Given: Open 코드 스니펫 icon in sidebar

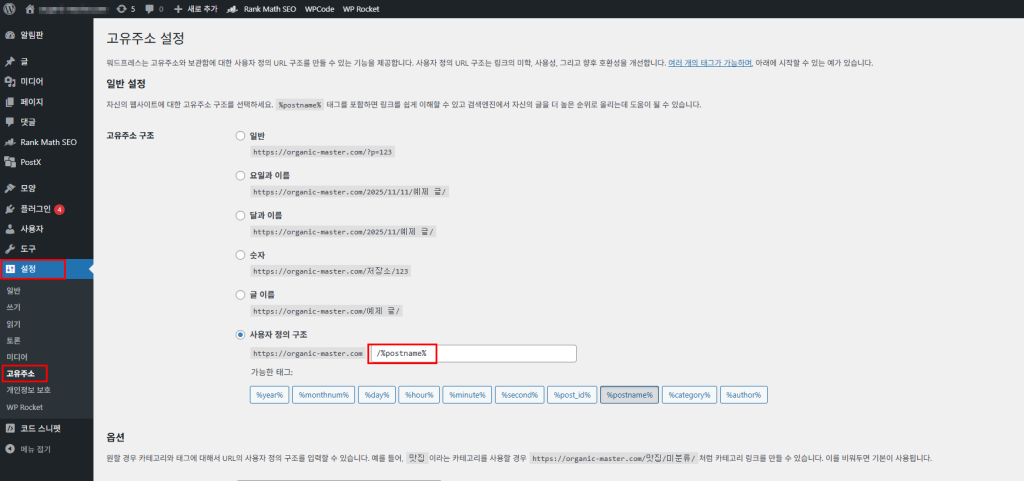Looking at the screenshot, I should [x=10, y=429].
